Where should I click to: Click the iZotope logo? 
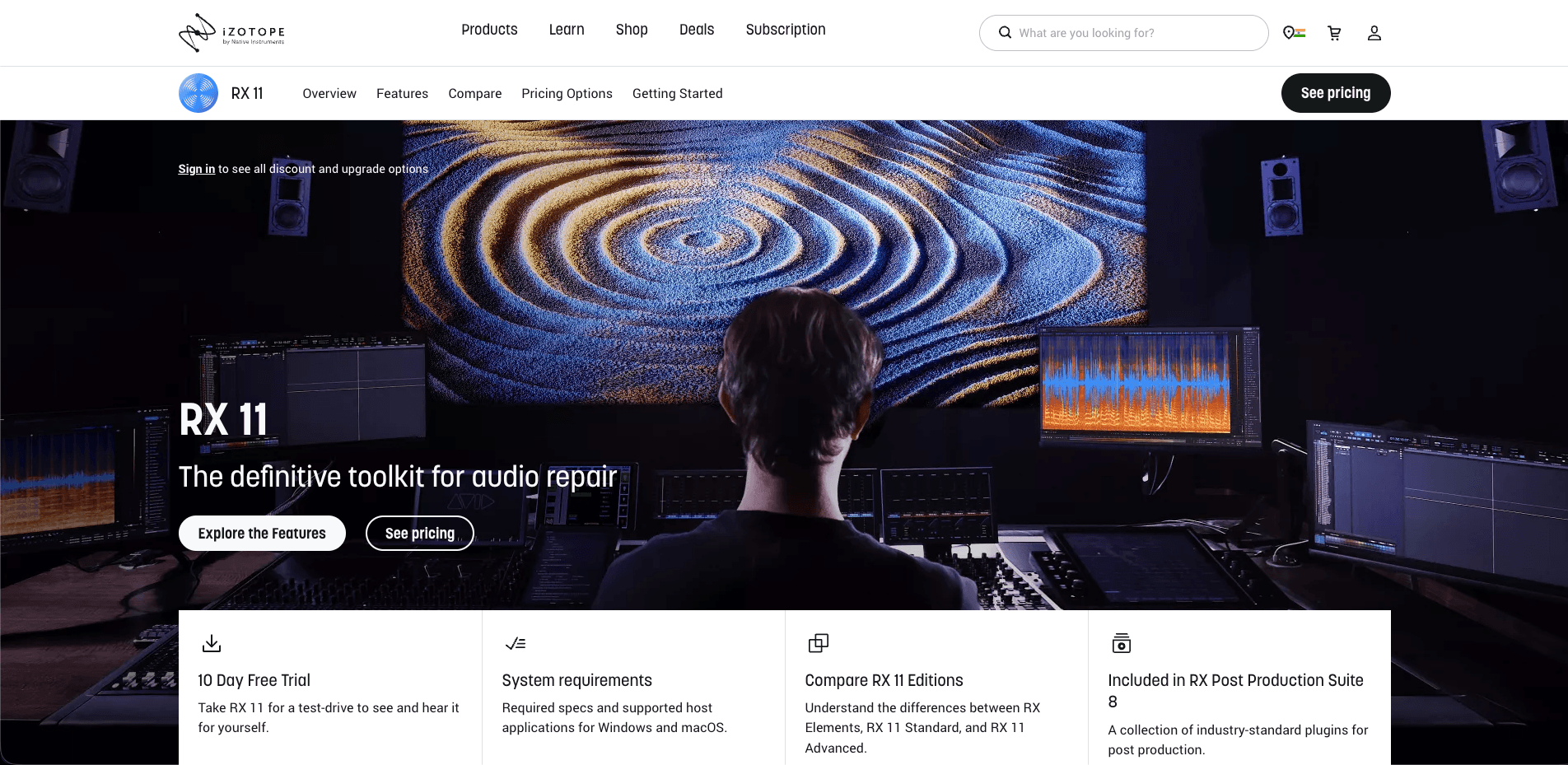pyautogui.click(x=231, y=32)
